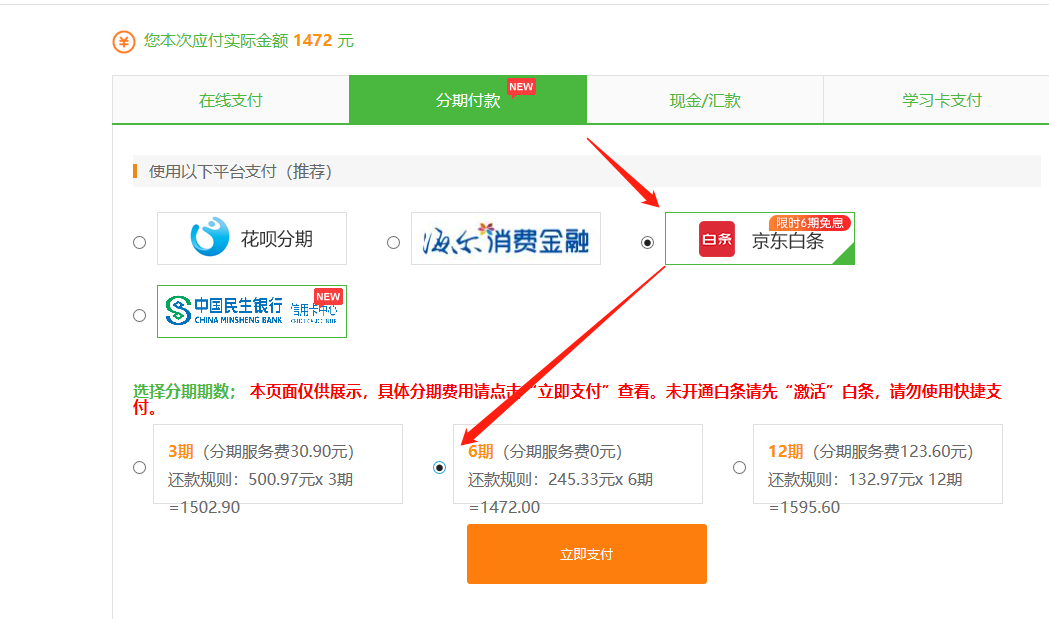The image size is (1049, 619).
Task: Click the 限时6期免息 promotion badge
Action: (x=810, y=223)
